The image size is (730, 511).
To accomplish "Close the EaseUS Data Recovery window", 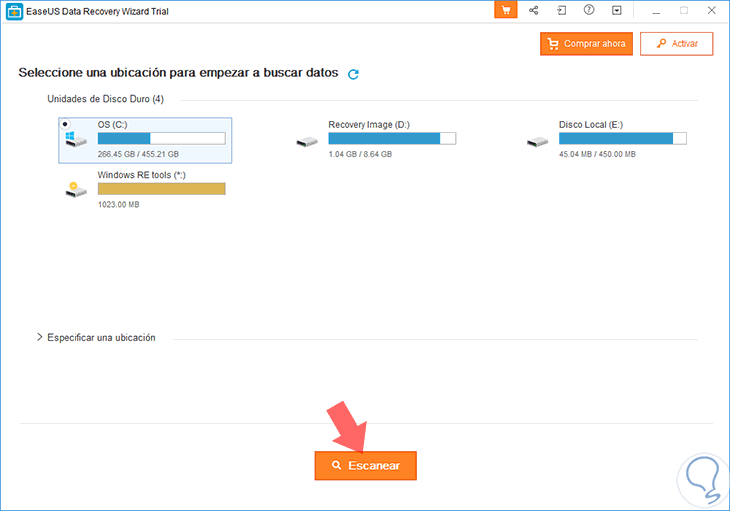I will [x=711, y=10].
